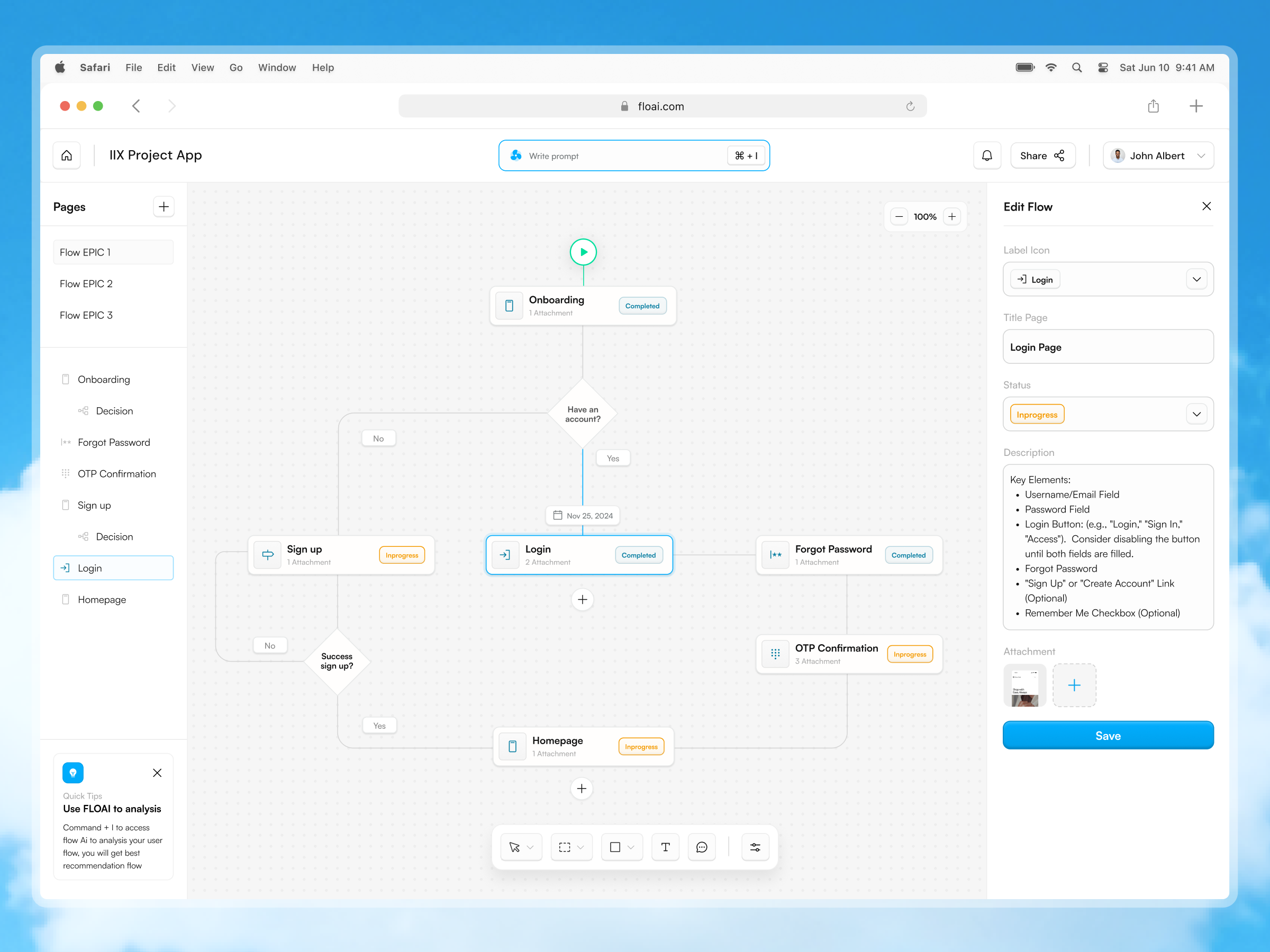Click the 'Have an account?' decision diamond

tap(582, 414)
